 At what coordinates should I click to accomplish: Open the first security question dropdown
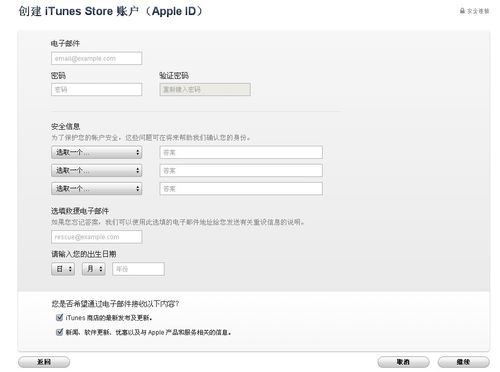click(97, 152)
